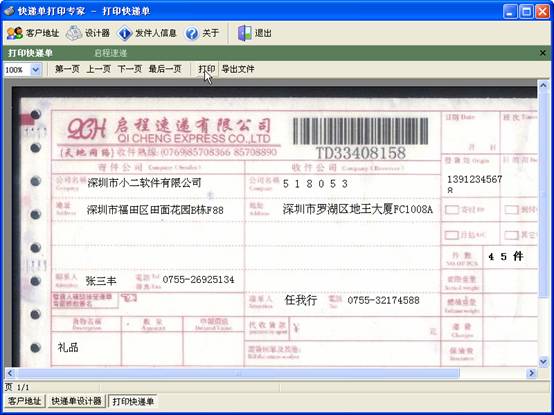Image resolution: width=554 pixels, height=415 pixels.
Task: Open the 客户地址 customer address icon
Action: (14, 33)
